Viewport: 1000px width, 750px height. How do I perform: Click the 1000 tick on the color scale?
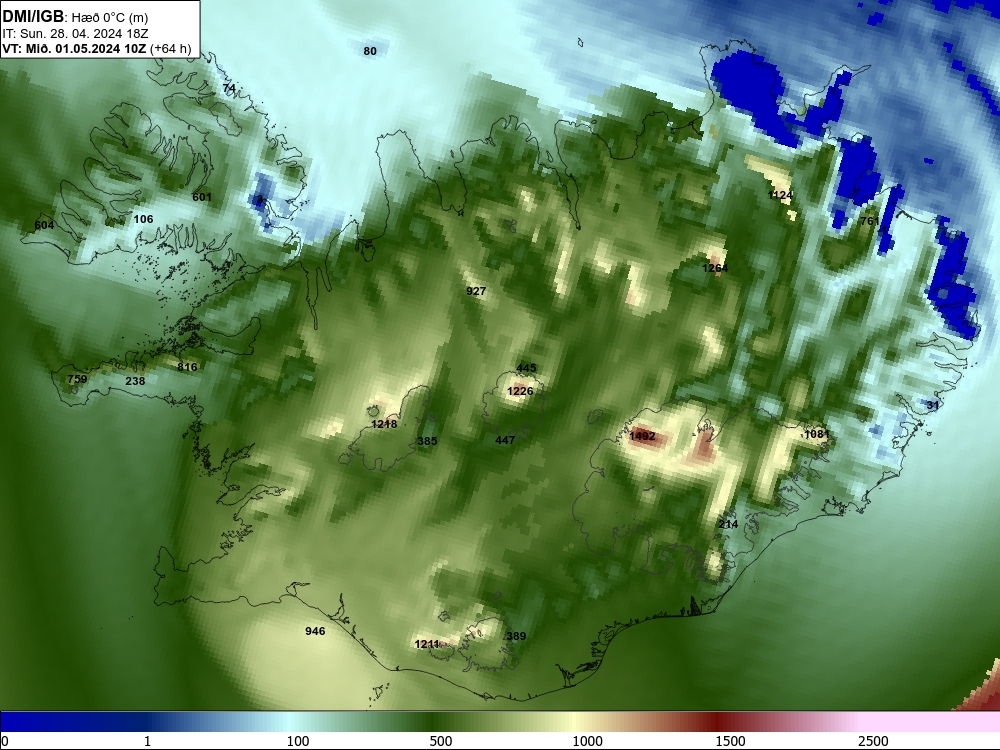(587, 741)
